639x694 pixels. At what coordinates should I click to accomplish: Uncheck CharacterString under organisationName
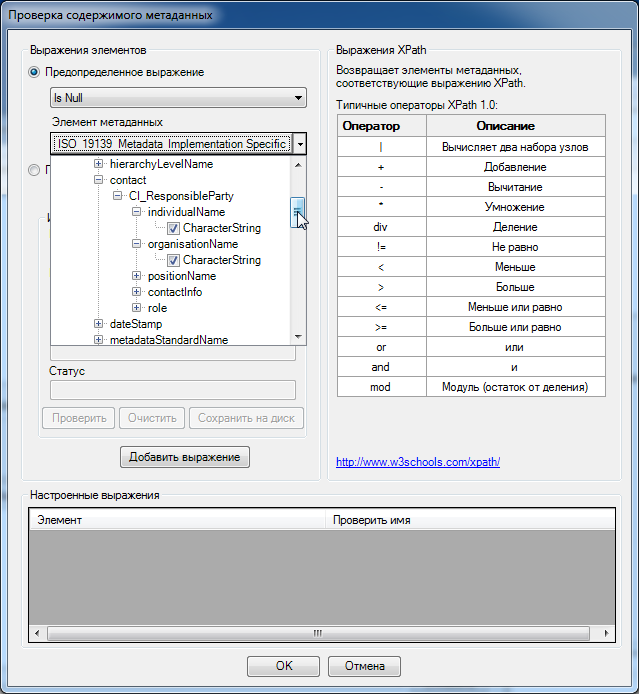coord(174,260)
